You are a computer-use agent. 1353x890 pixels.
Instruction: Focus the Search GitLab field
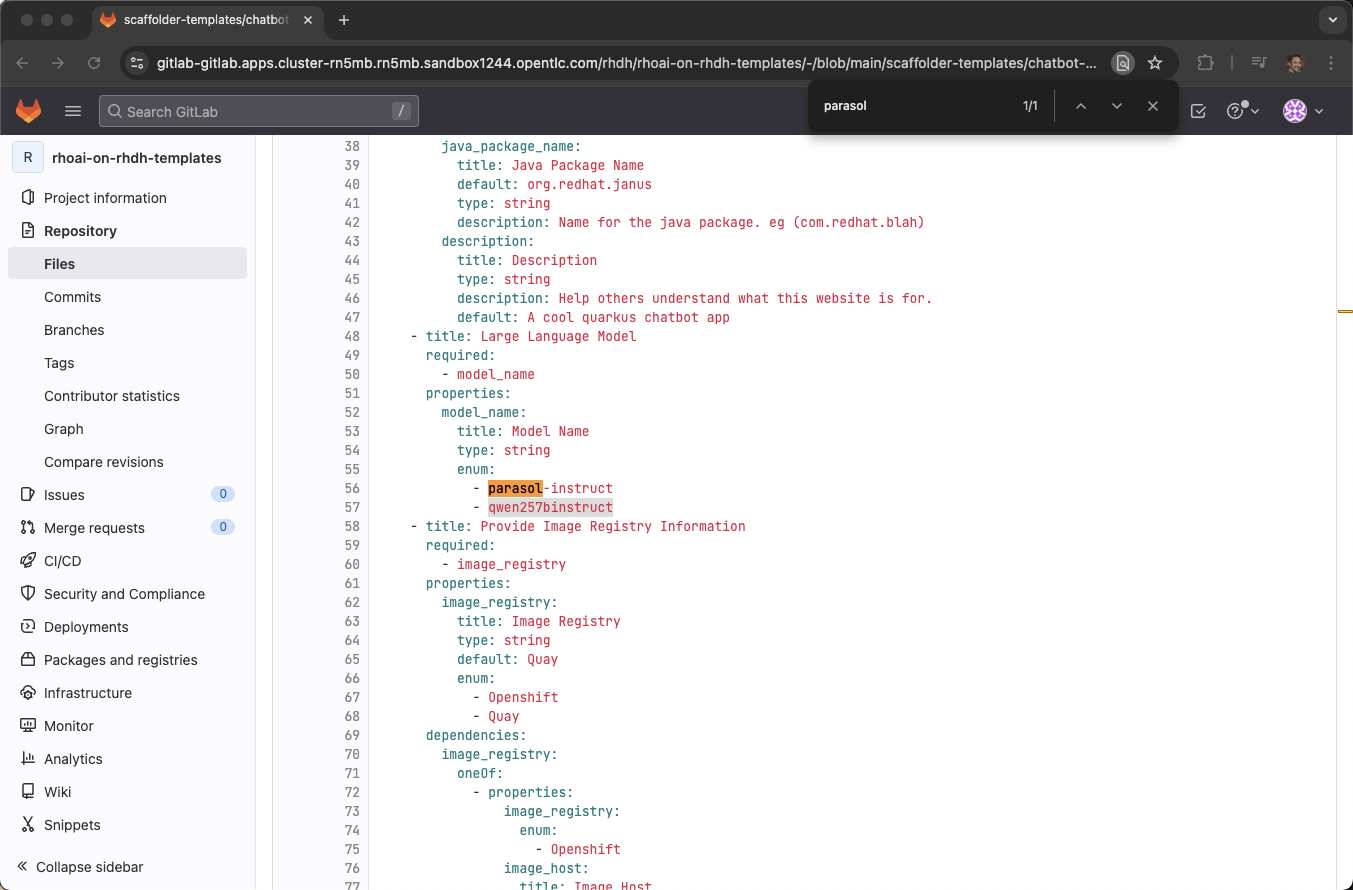pos(258,111)
